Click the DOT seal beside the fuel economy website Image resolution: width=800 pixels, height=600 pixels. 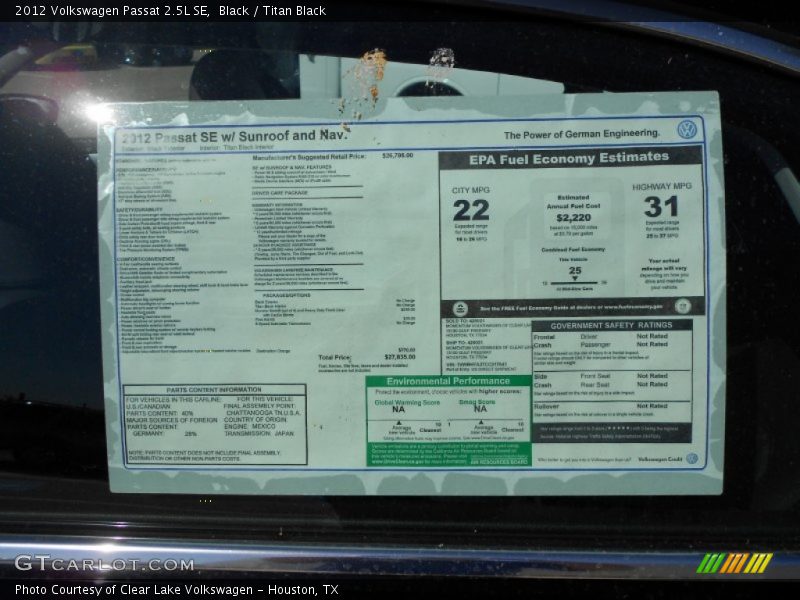pyautogui.click(x=683, y=306)
